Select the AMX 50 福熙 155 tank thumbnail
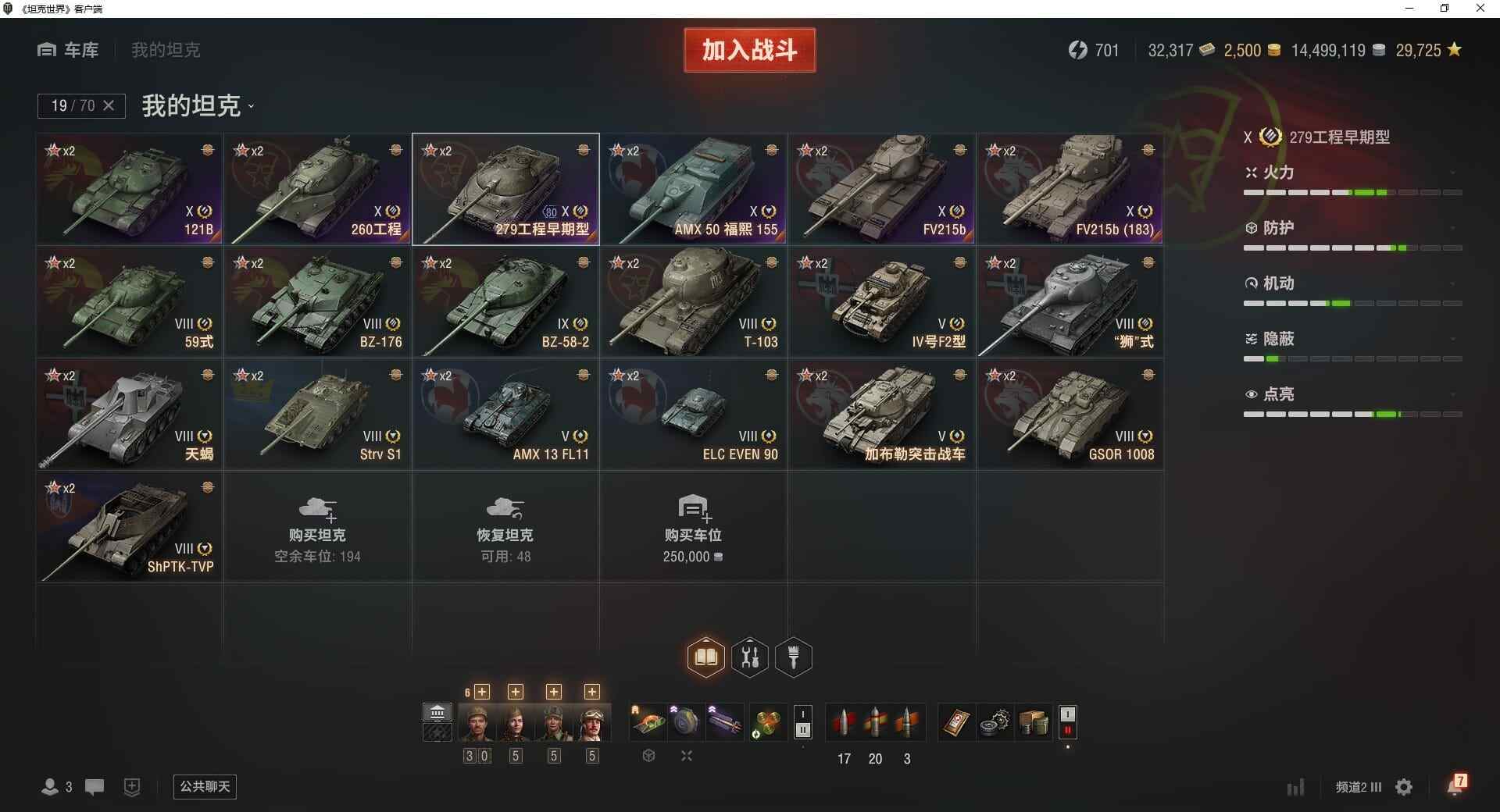 click(x=694, y=189)
